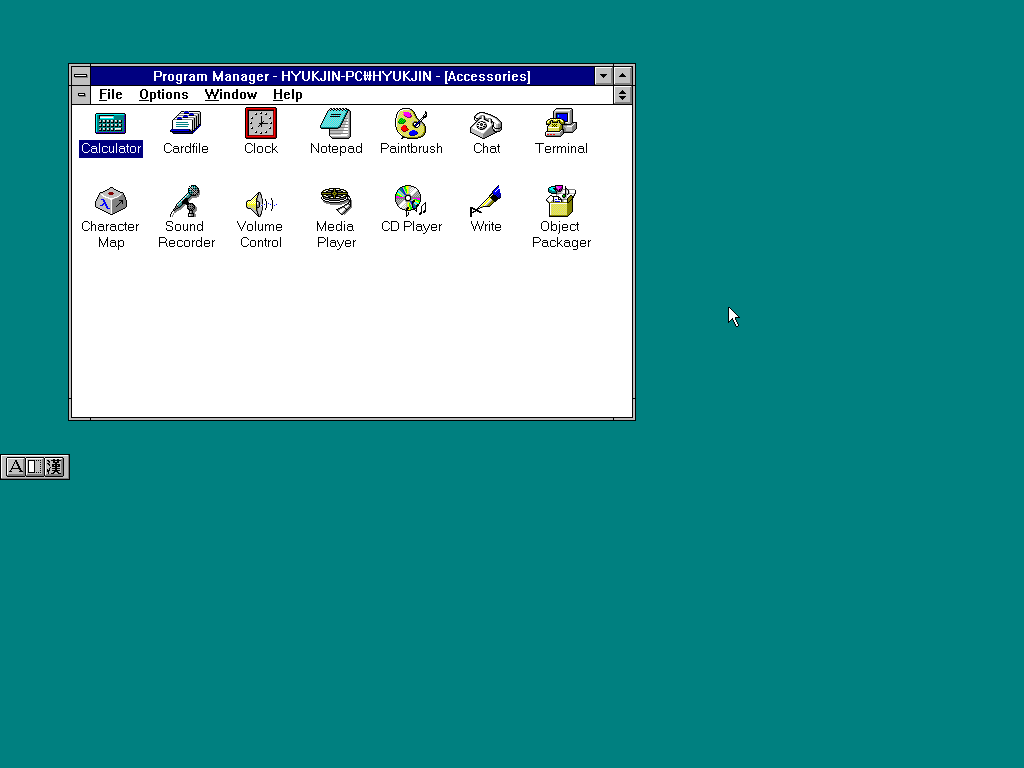The height and width of the screenshot is (768, 1024).
Task: Select the Calculator program icon
Action: click(110, 123)
